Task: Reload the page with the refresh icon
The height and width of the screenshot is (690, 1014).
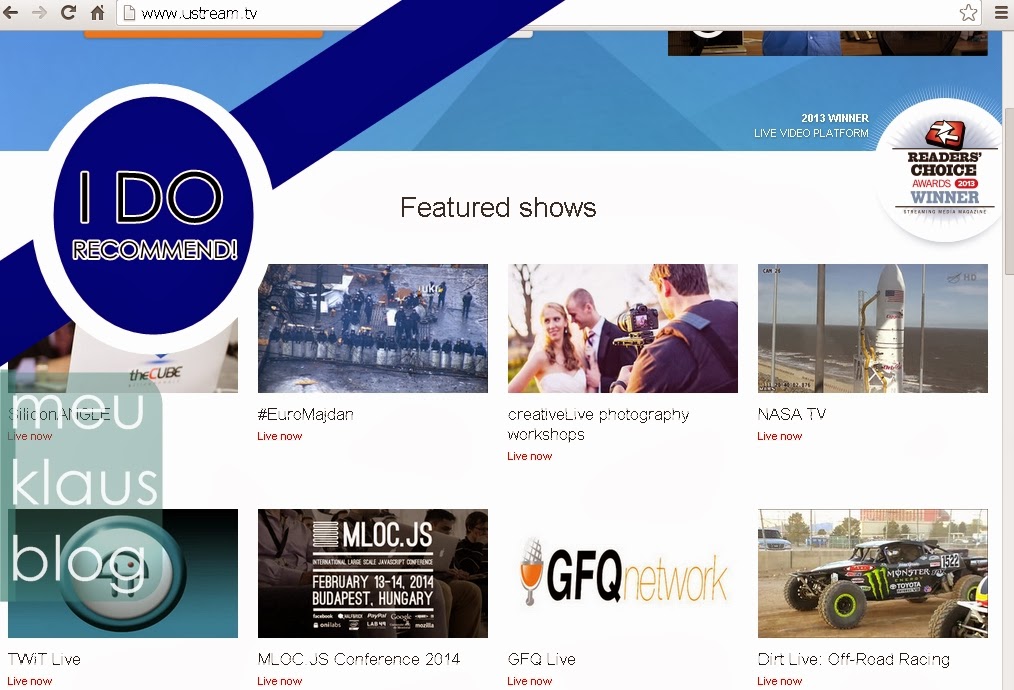Action: (69, 12)
